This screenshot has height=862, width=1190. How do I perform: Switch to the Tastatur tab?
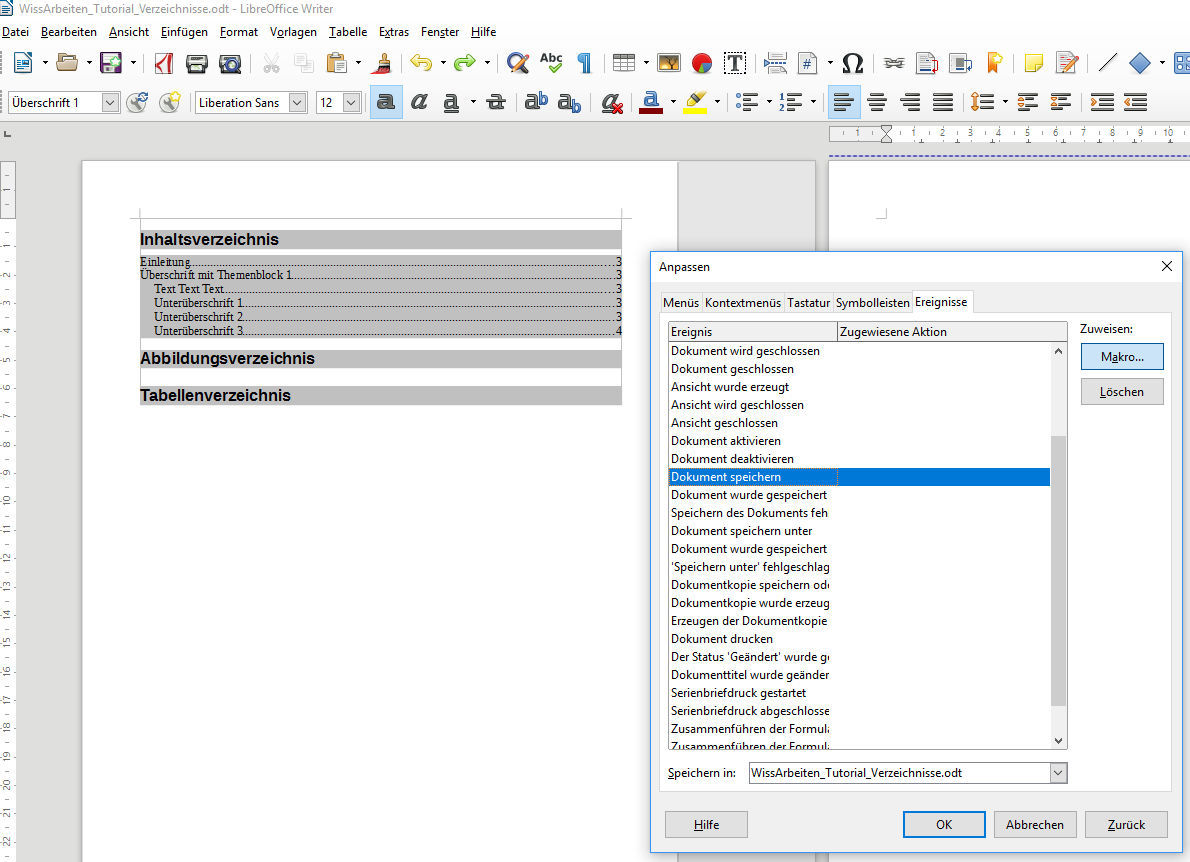(x=808, y=303)
